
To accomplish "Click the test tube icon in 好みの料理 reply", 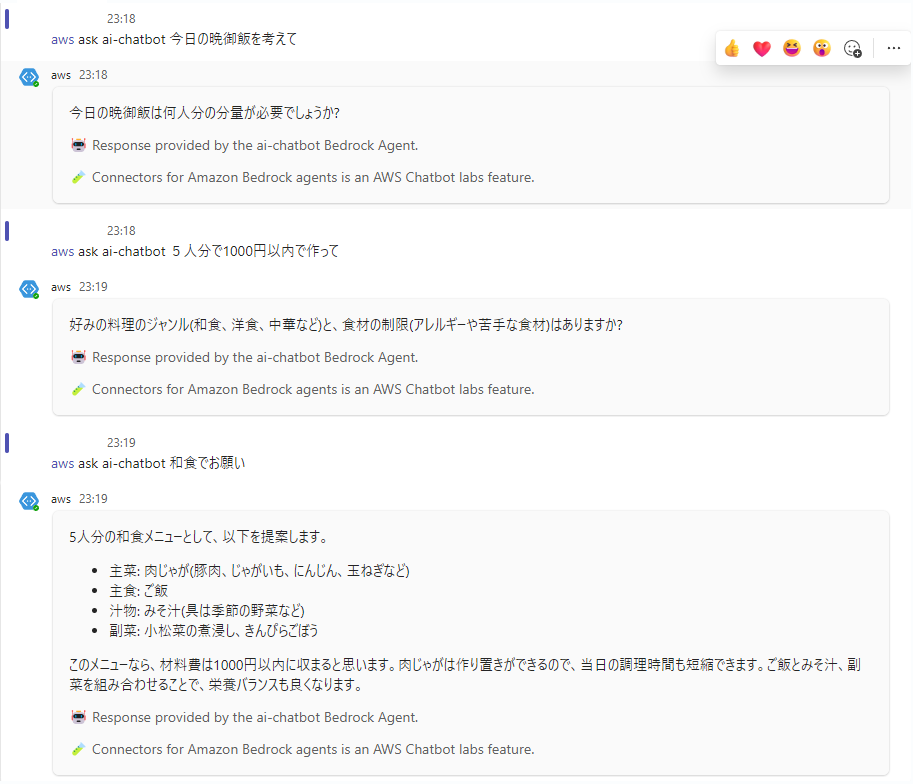I will (79, 389).
